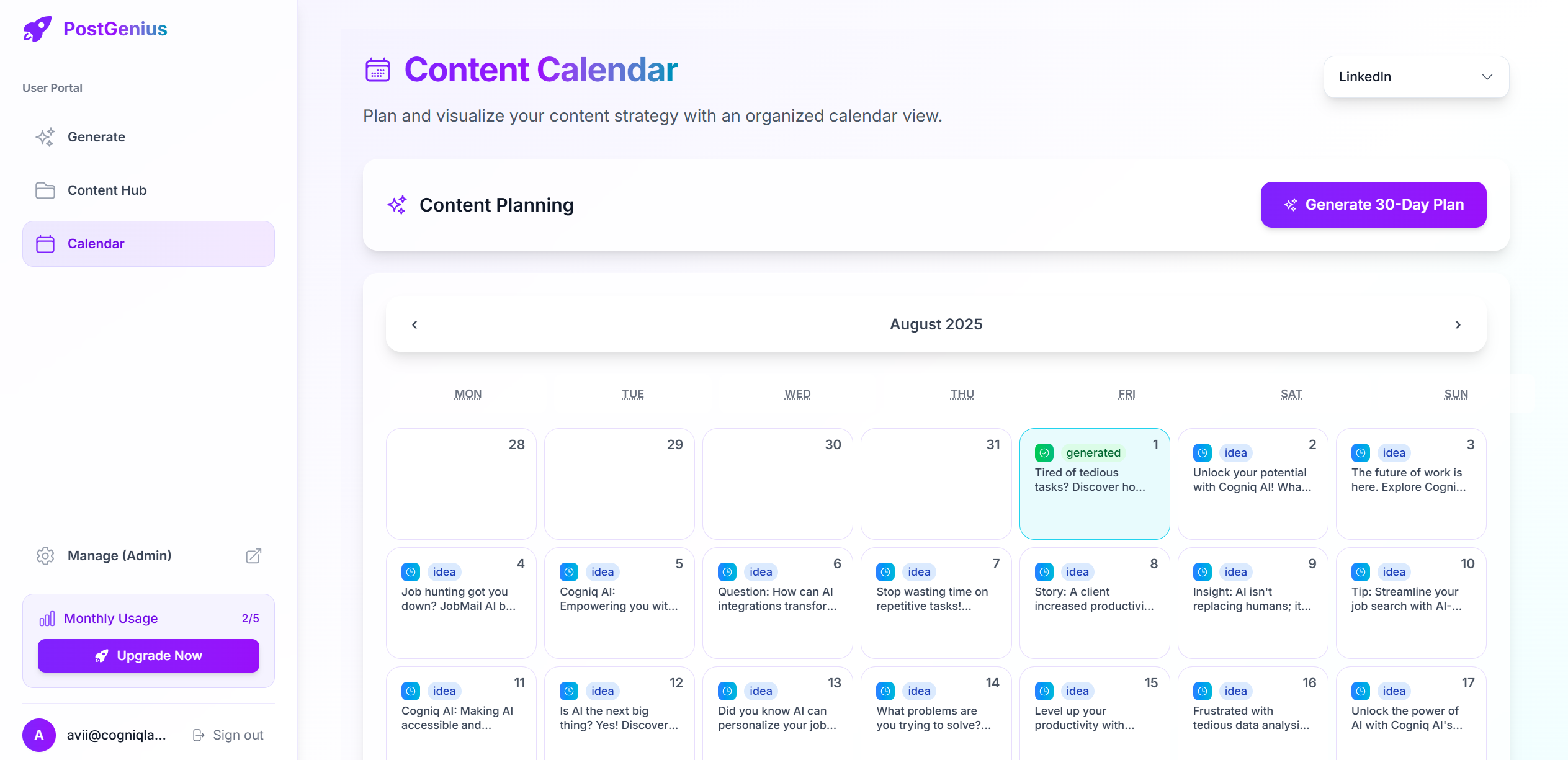Open the Content Hub sidebar item
The width and height of the screenshot is (1568, 760).
tap(148, 190)
